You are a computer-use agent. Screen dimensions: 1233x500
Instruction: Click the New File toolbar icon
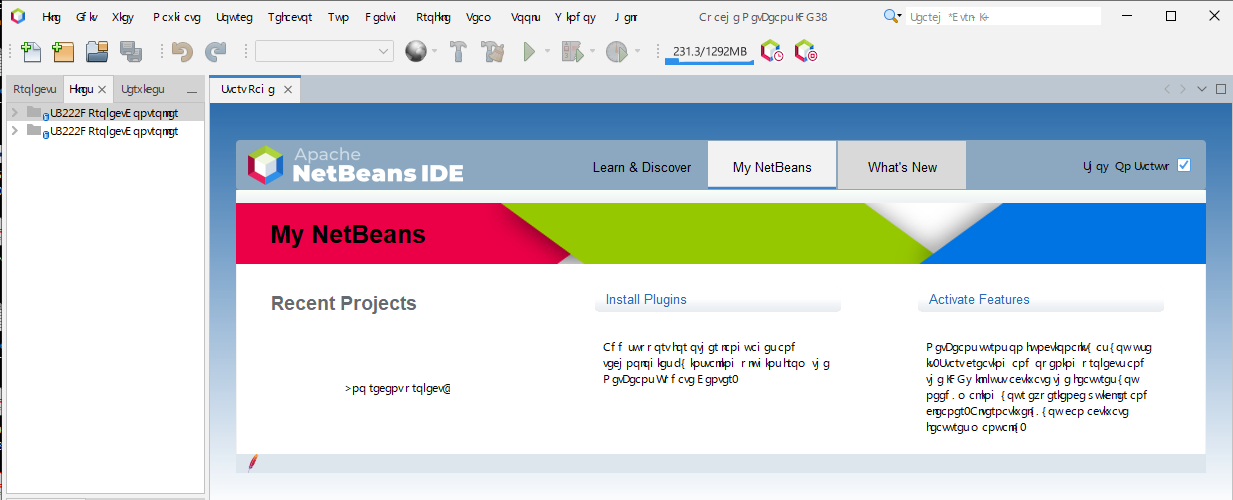31,52
